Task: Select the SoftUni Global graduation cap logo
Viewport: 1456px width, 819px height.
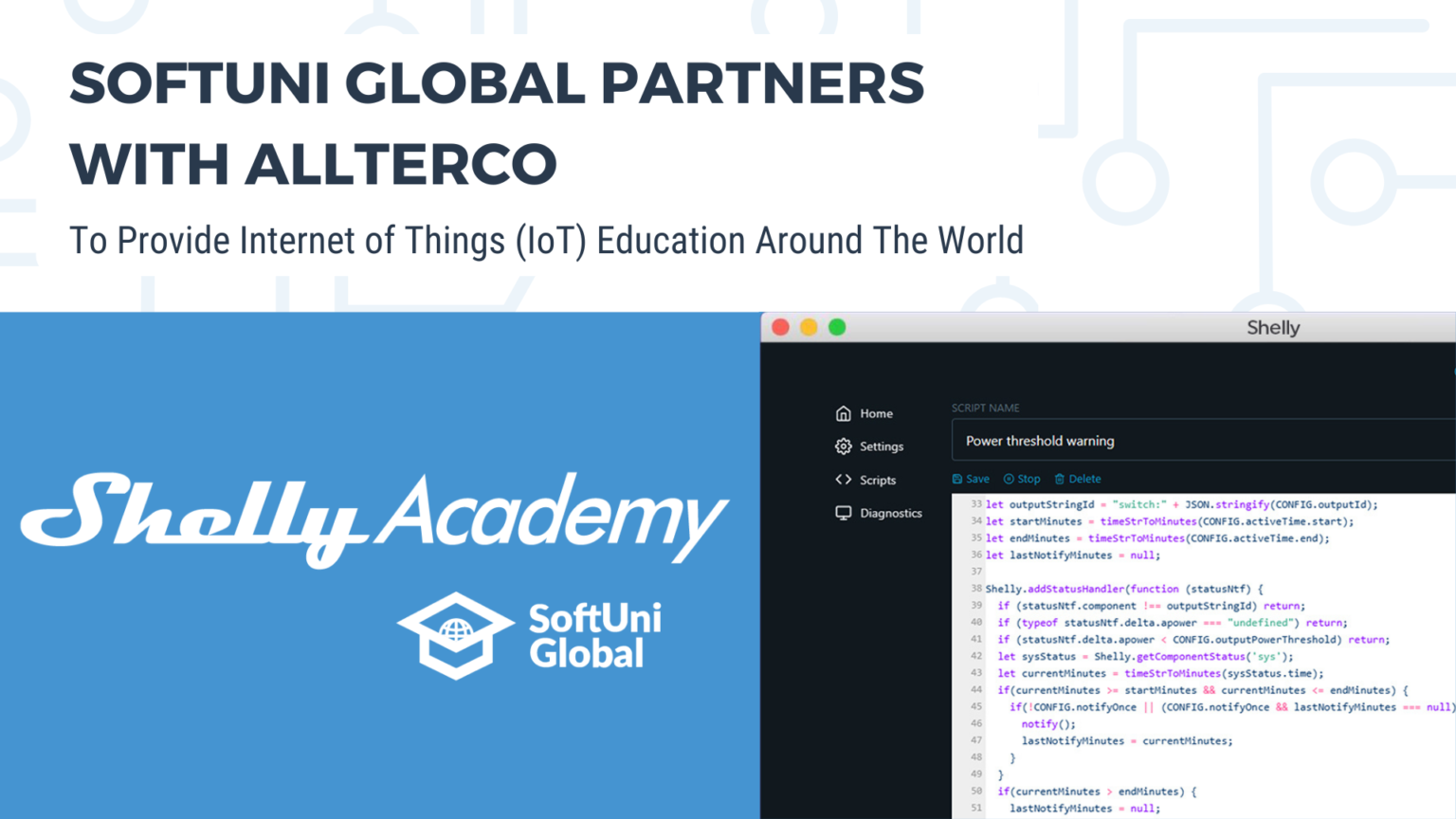Action: point(458,635)
